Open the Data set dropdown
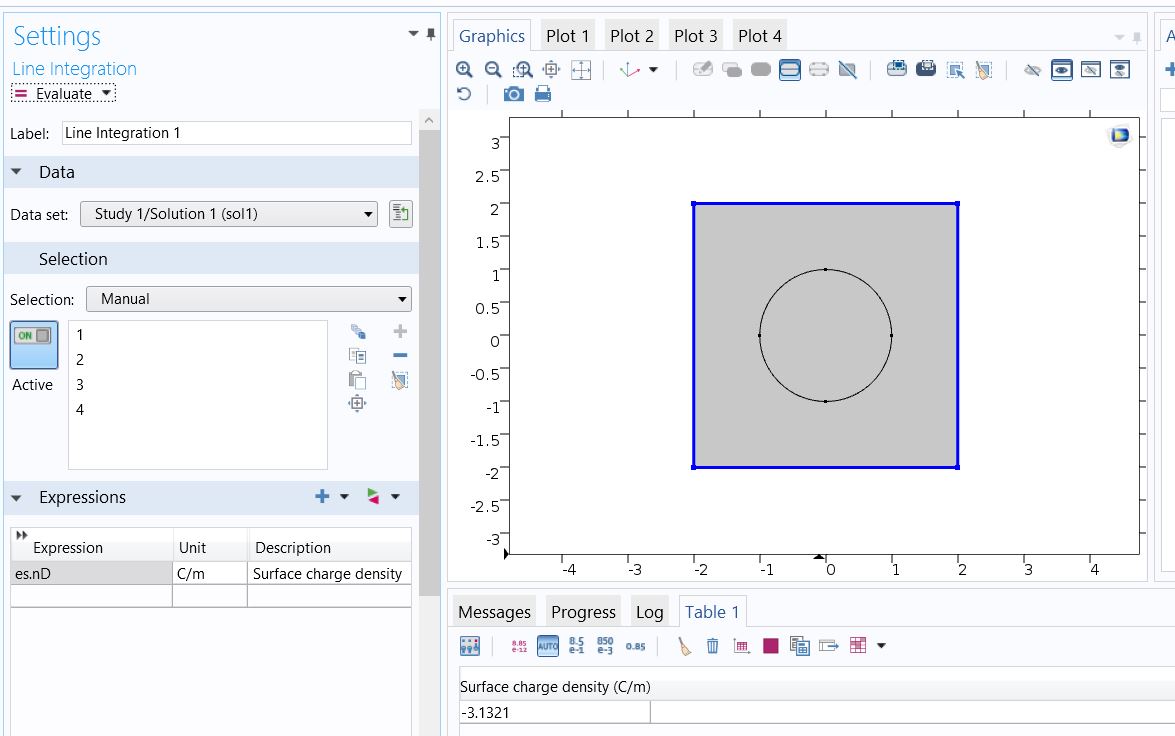The image size is (1175, 736). [x=229, y=214]
